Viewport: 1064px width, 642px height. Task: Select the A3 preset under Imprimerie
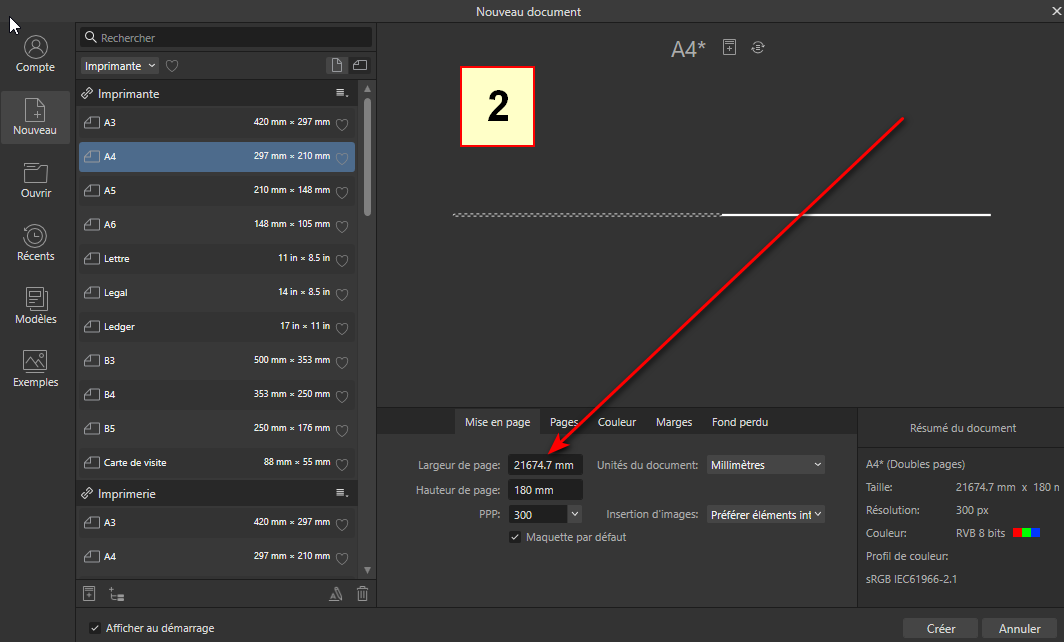pyautogui.click(x=217, y=523)
